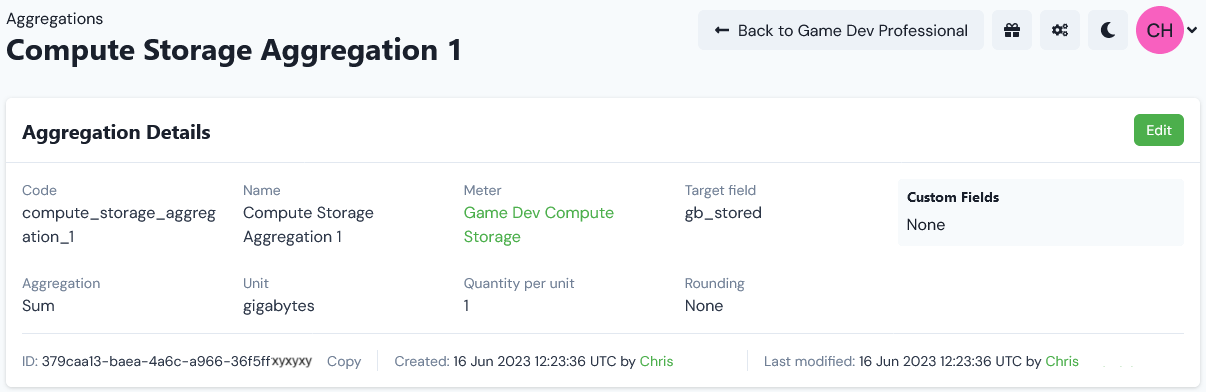Click the Compute Storage Aggregation 1 page title

(234, 50)
